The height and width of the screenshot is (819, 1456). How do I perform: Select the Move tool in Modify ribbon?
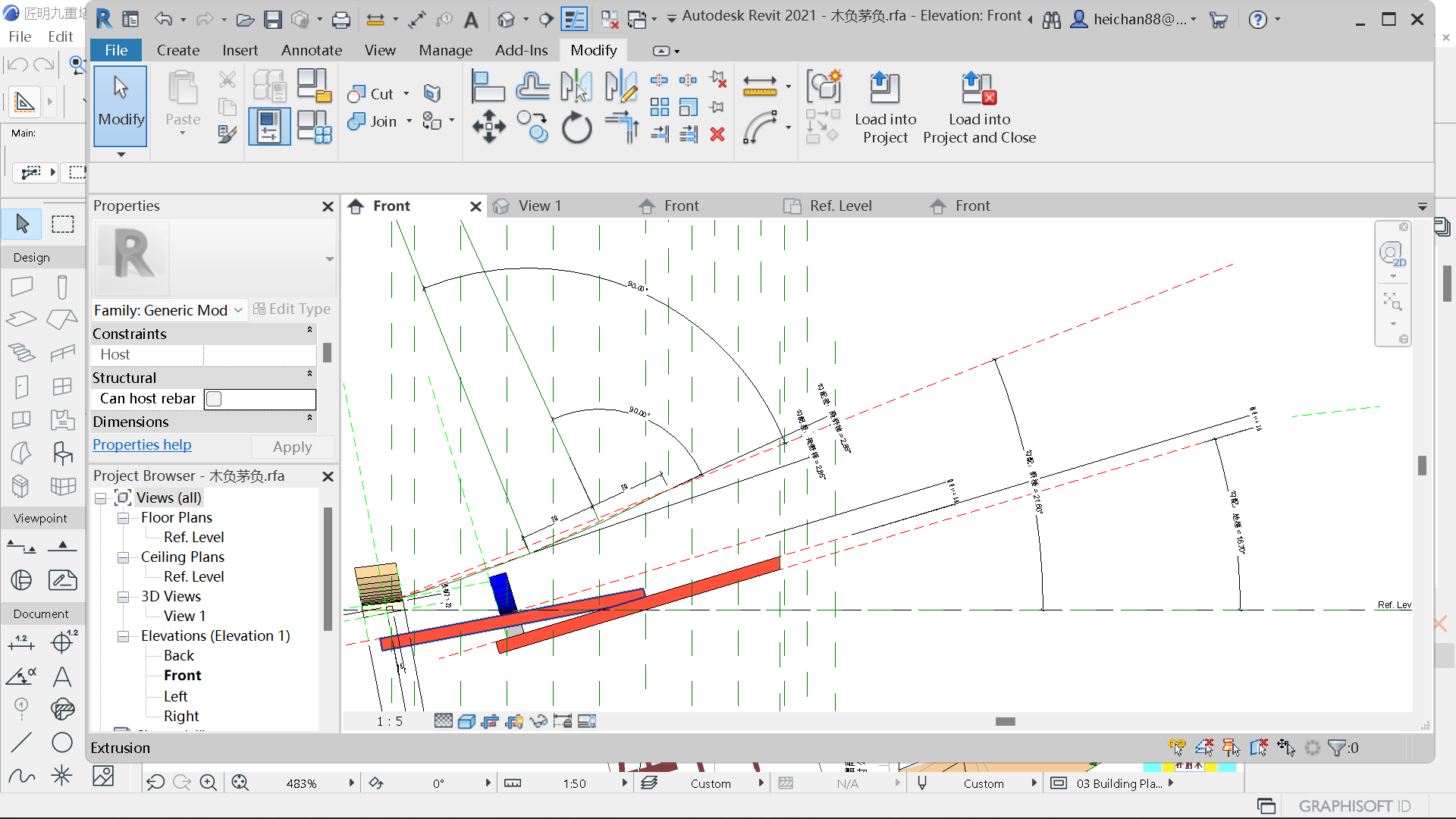[488, 127]
